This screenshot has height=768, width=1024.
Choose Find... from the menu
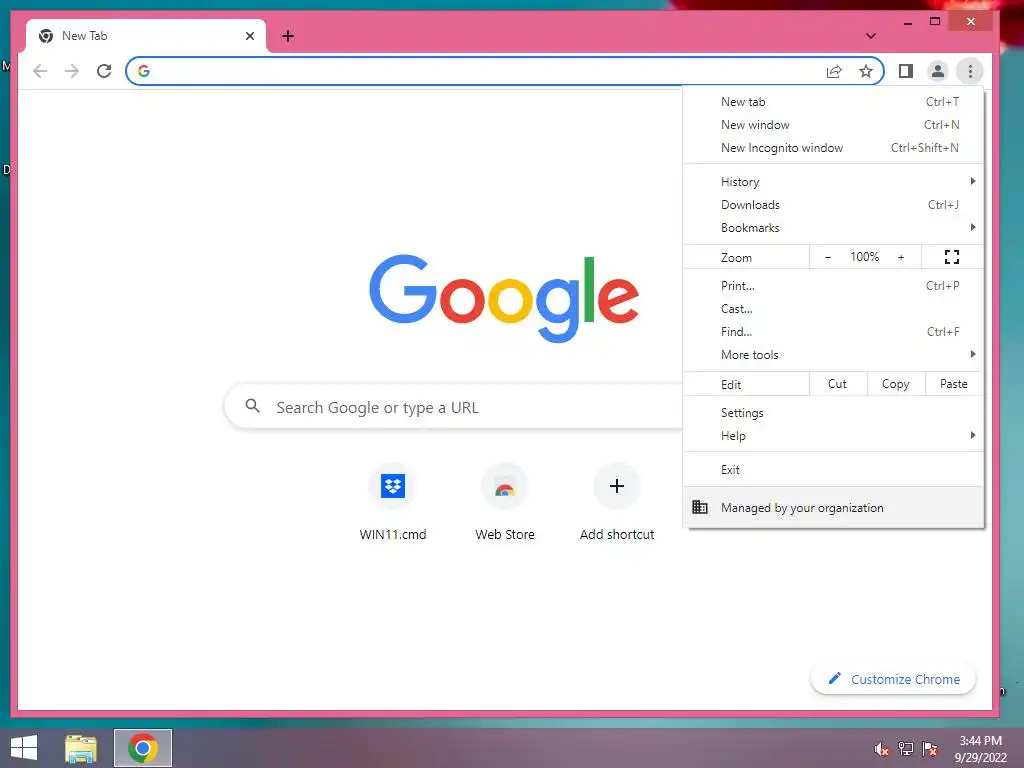pyautogui.click(x=833, y=331)
